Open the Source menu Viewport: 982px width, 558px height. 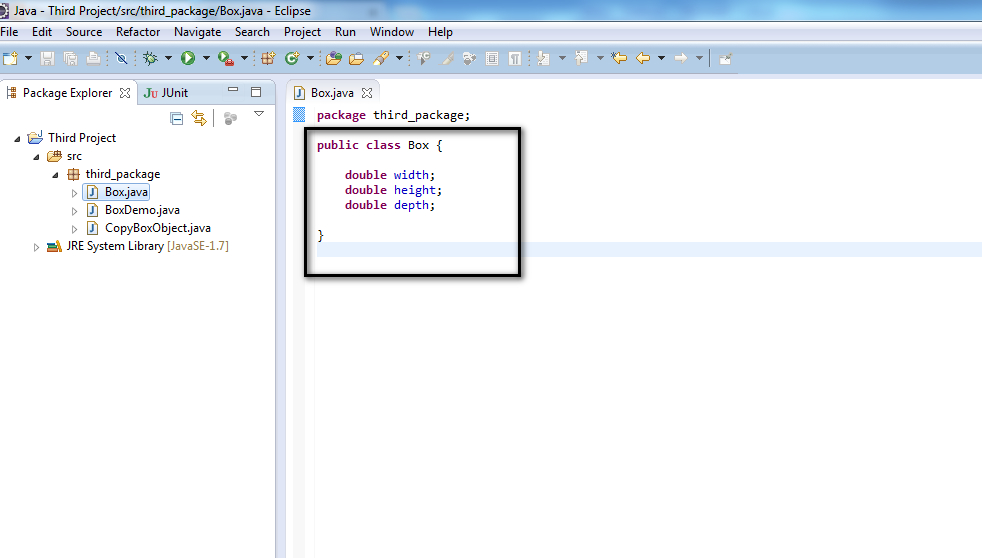tap(84, 32)
